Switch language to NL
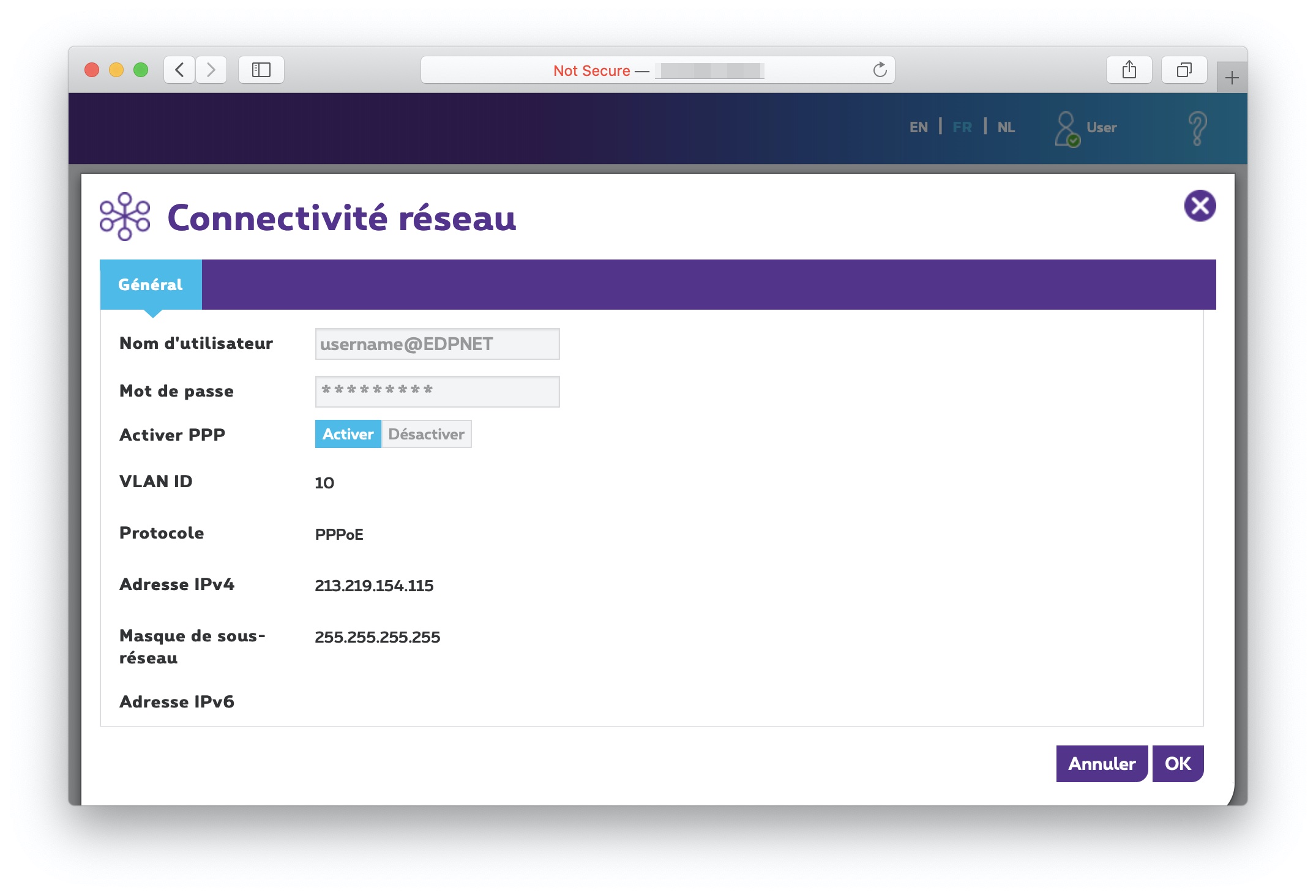 [x=1006, y=127]
